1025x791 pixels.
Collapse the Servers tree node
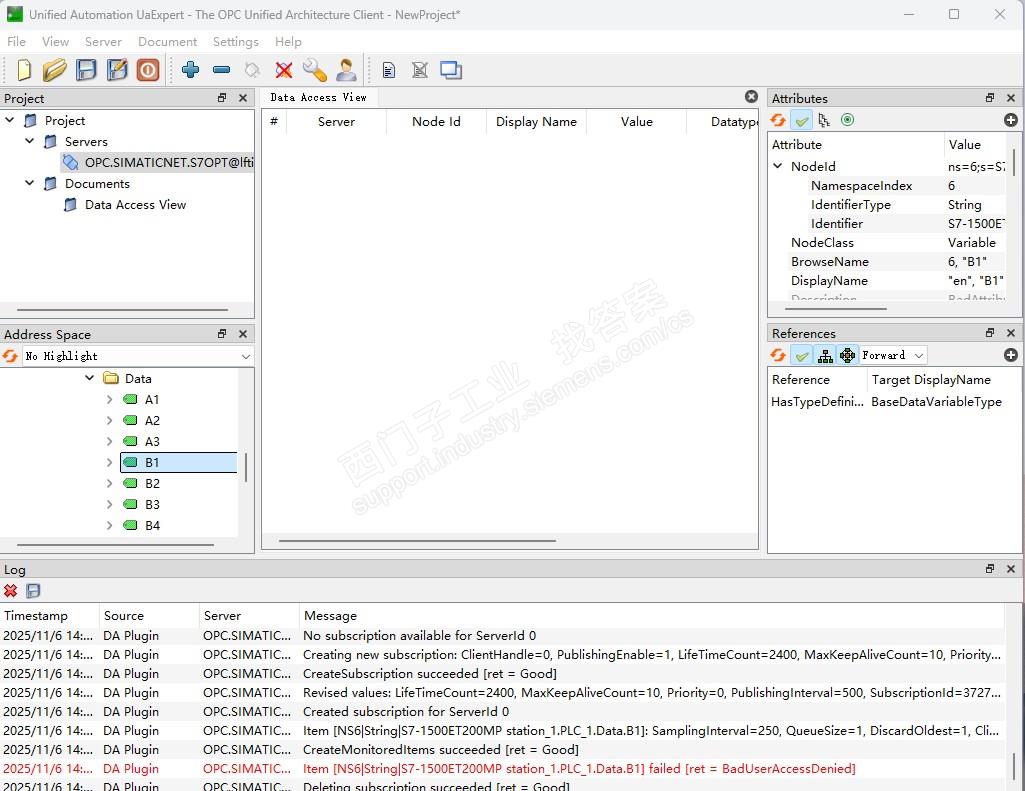click(x=29, y=141)
